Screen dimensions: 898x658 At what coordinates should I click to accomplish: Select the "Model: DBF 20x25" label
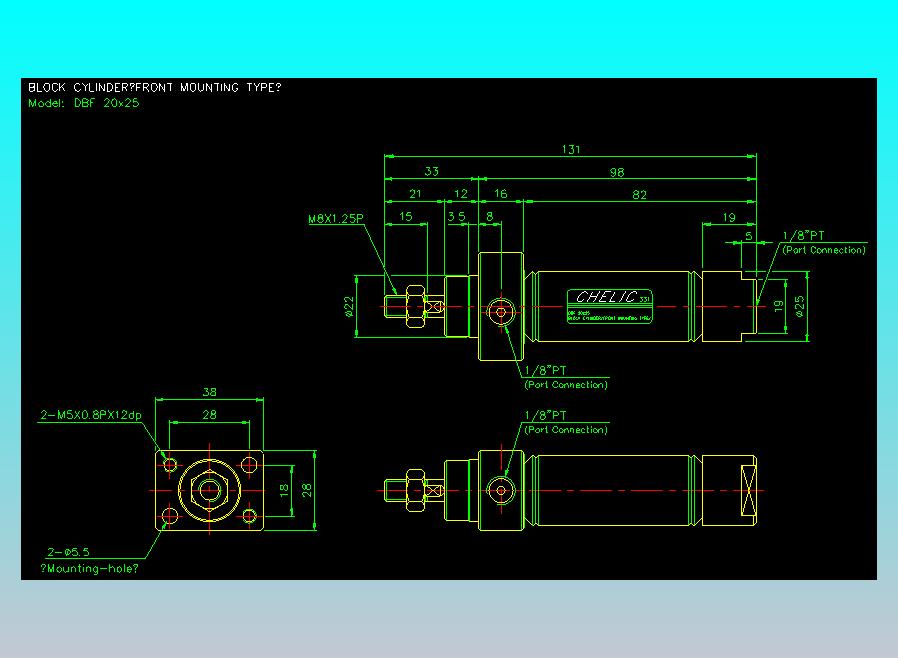click(84, 103)
